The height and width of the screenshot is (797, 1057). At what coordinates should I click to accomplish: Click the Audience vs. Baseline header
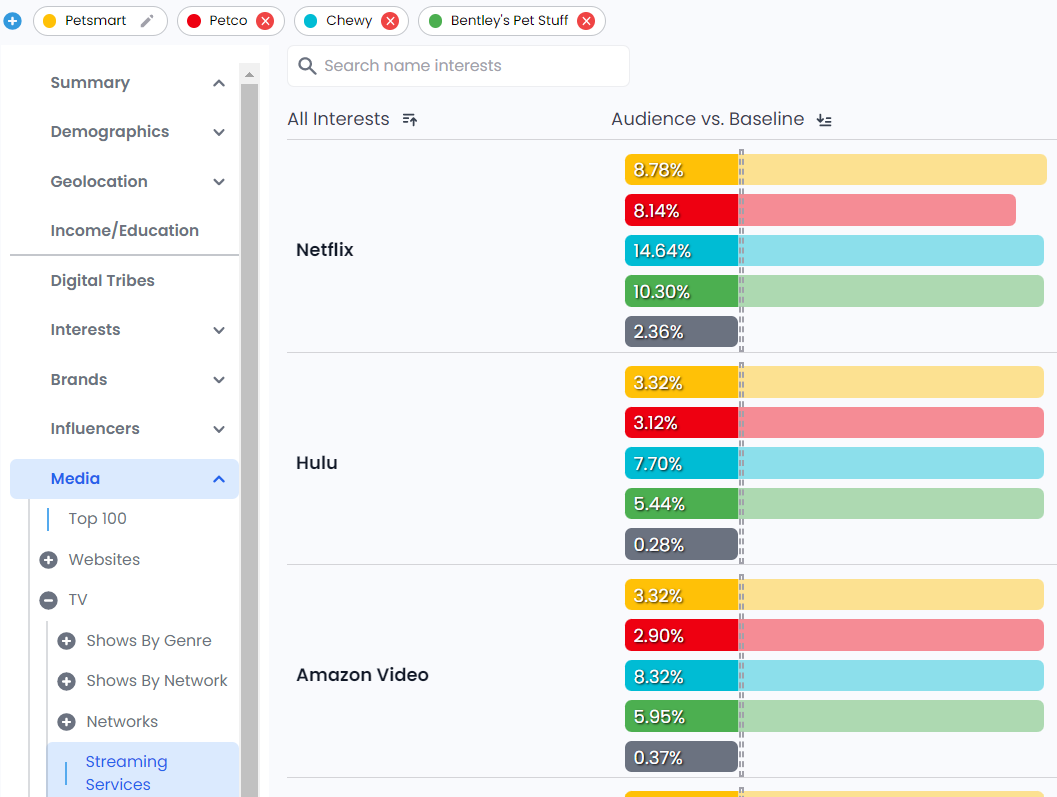708,119
